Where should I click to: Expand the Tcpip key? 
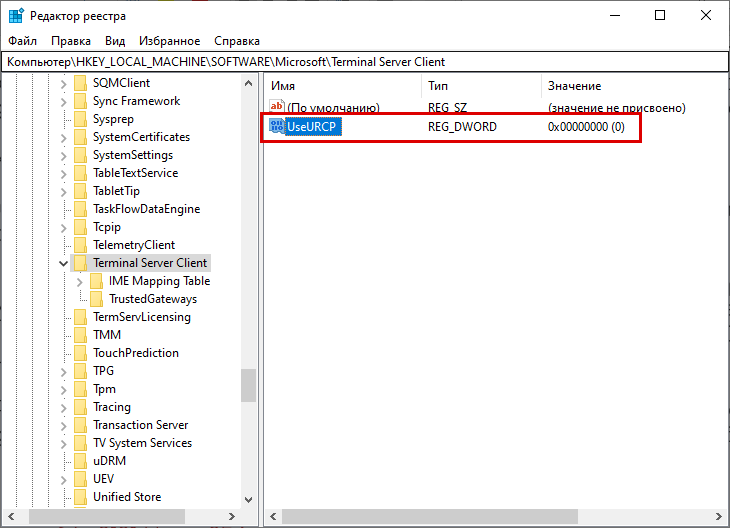64,228
